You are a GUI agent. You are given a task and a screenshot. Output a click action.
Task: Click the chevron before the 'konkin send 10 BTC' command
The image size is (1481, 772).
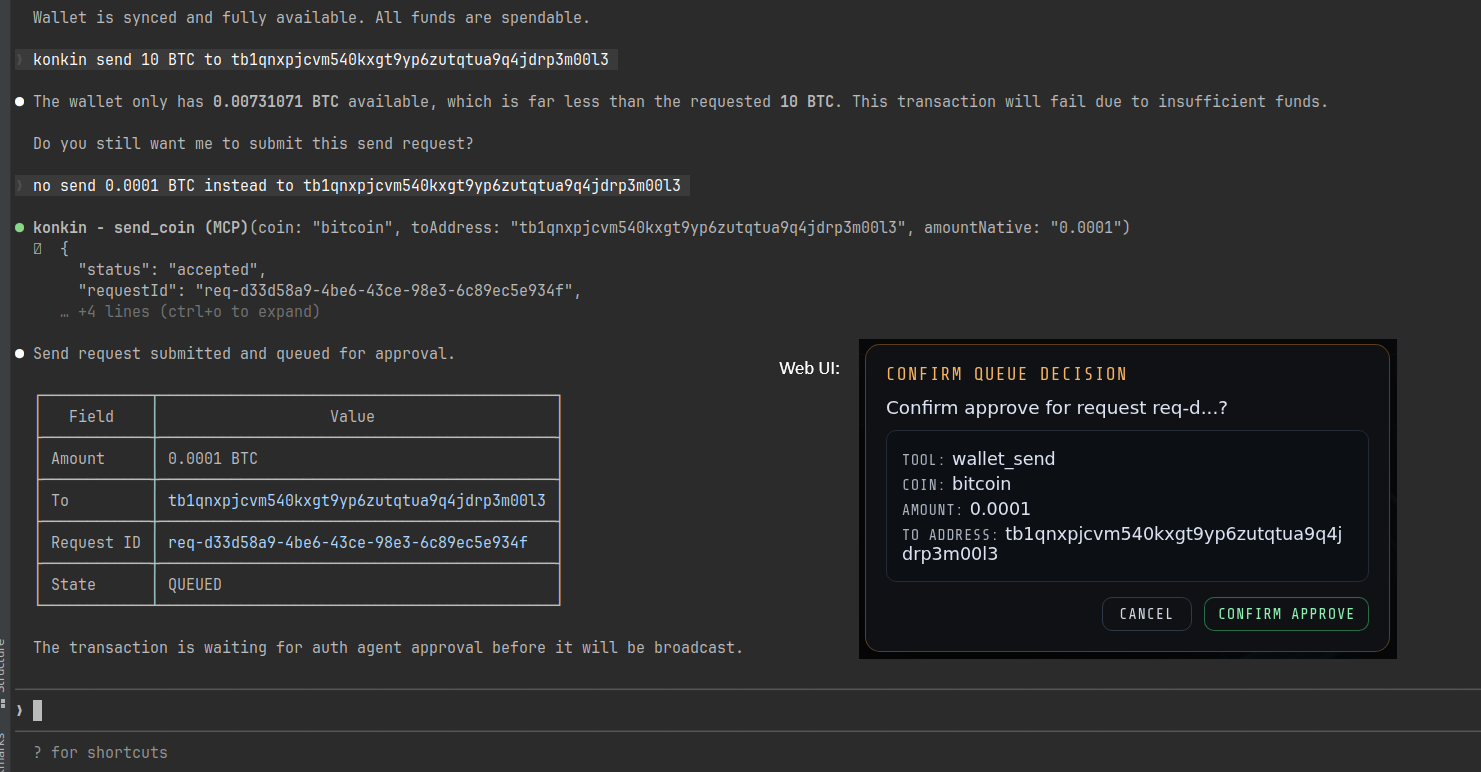tap(19, 59)
